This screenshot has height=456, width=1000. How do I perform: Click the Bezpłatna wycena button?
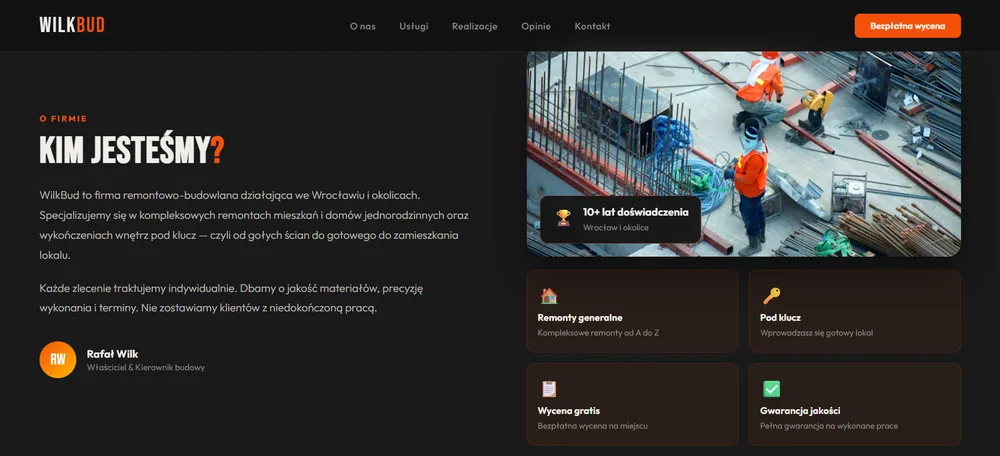908,26
